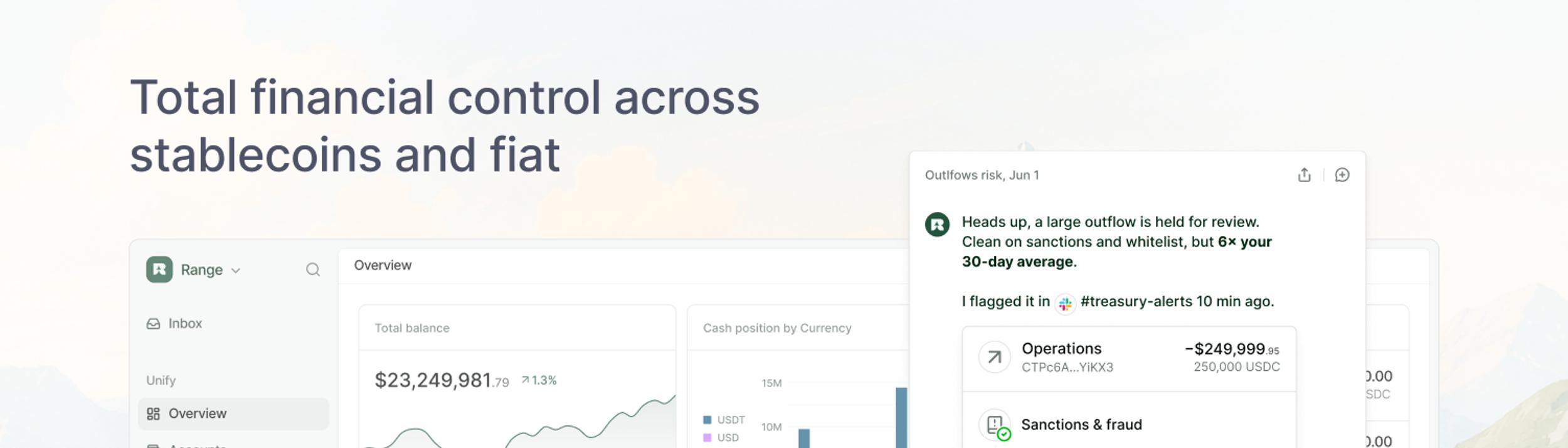Click the Range avatar beside the alert message
Viewport: 1568px width, 448px height.
point(938,225)
